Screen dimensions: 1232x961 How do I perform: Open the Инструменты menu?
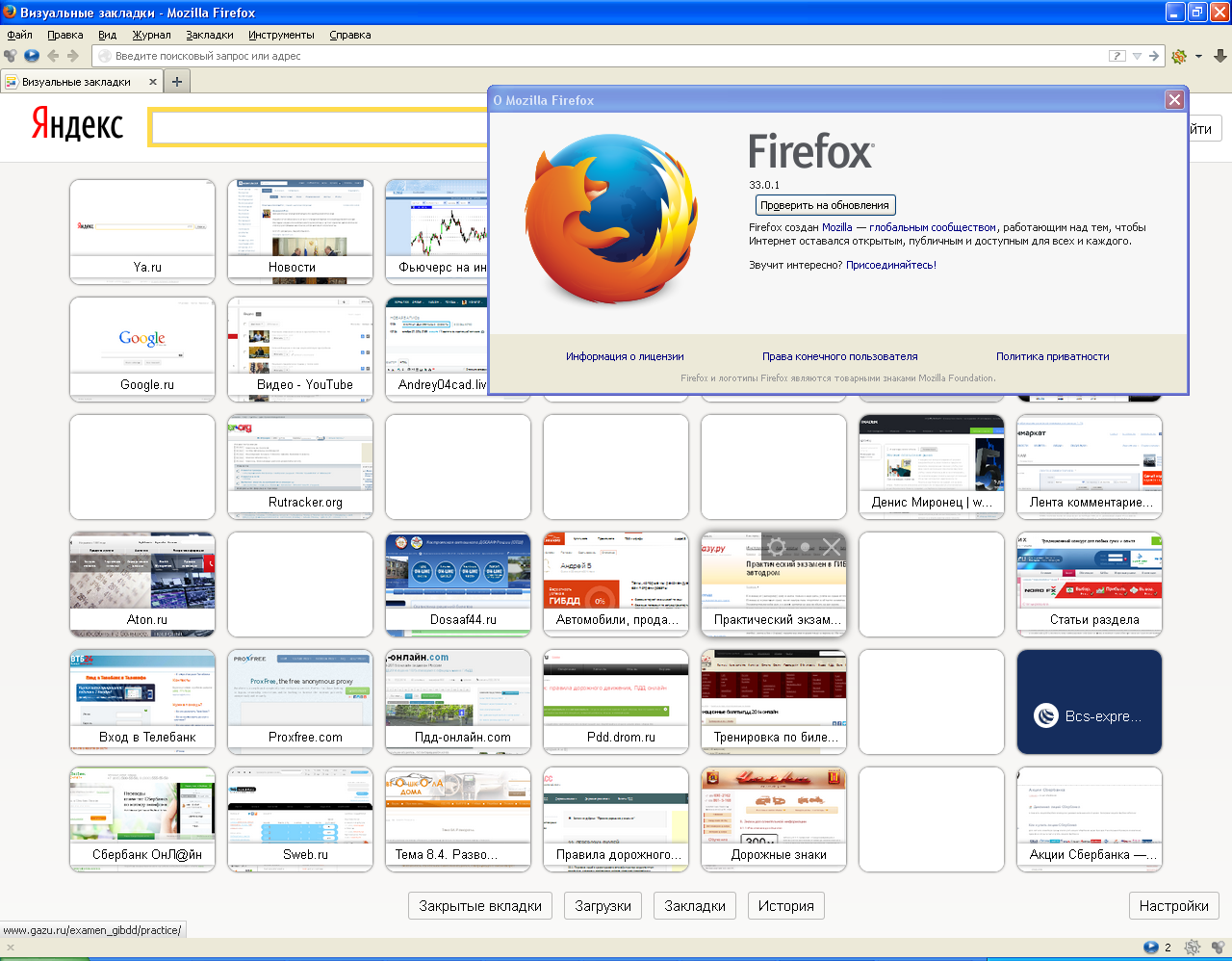pos(281,35)
